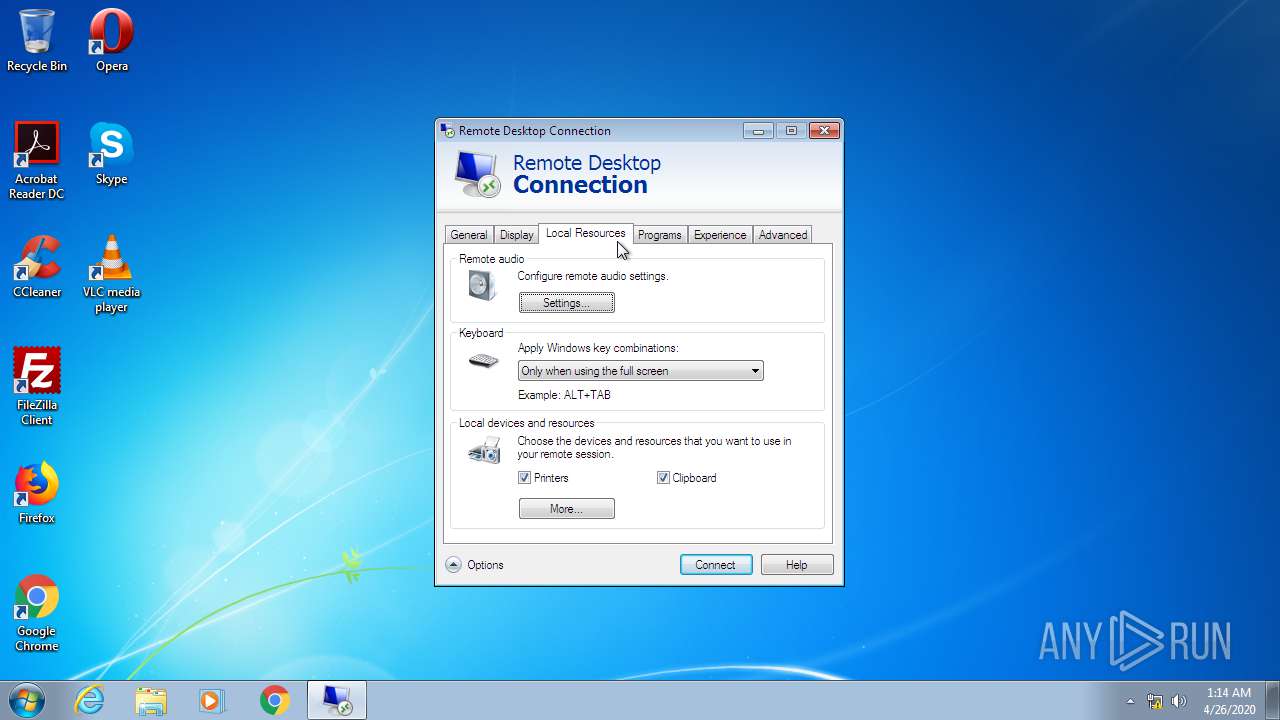Click Remote Desktop Connection taskbar button
Screen dimensions: 1280x720
pos(336,700)
